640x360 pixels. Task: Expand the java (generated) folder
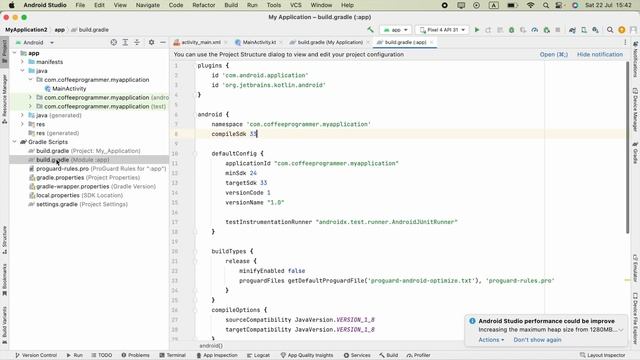(x=22, y=115)
